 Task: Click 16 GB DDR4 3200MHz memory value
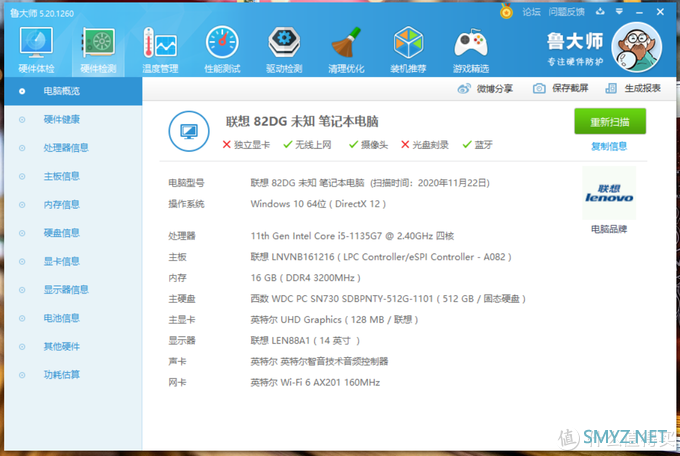305,278
